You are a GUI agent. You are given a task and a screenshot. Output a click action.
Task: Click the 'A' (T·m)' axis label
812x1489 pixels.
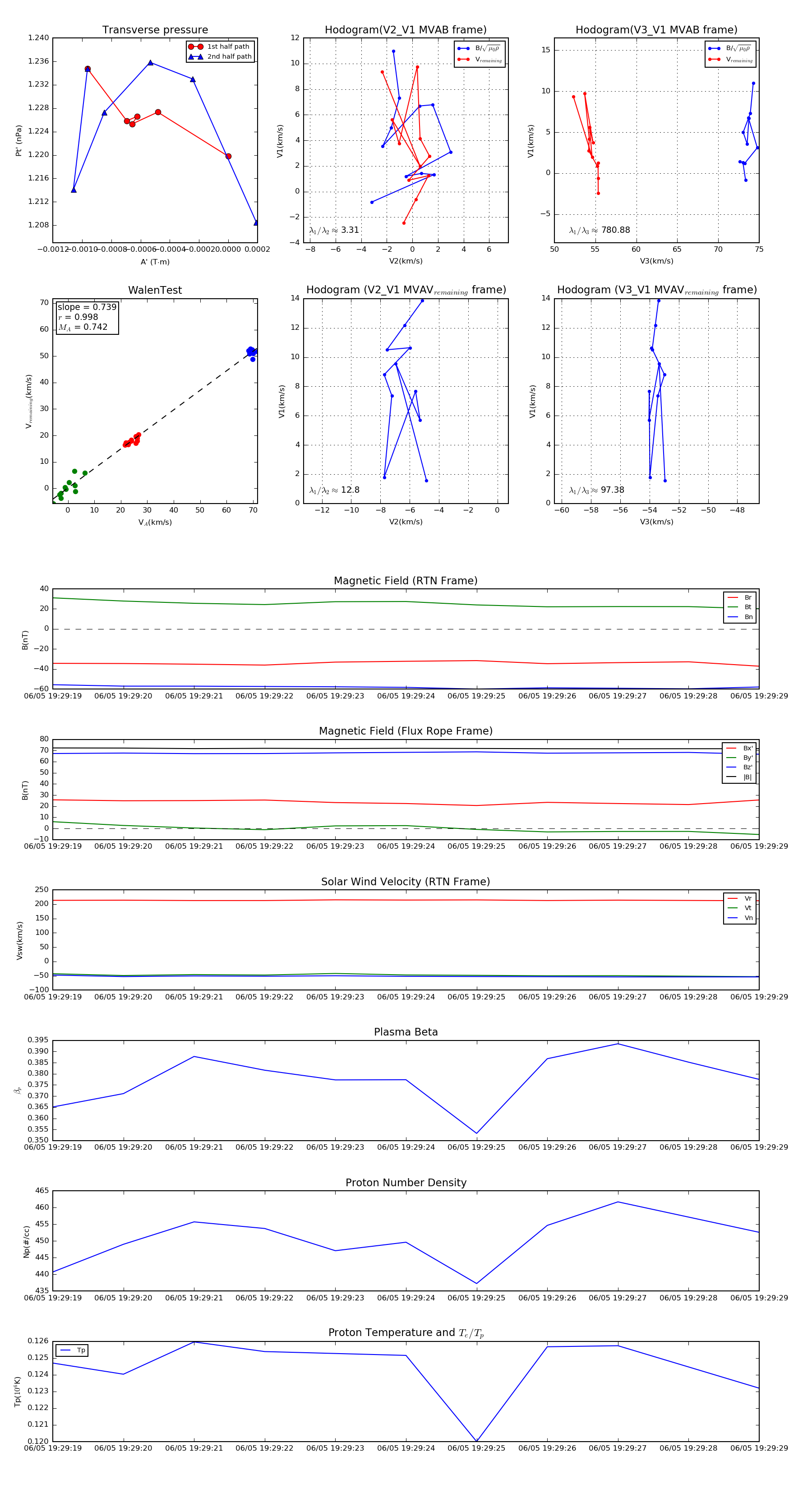click(x=155, y=262)
